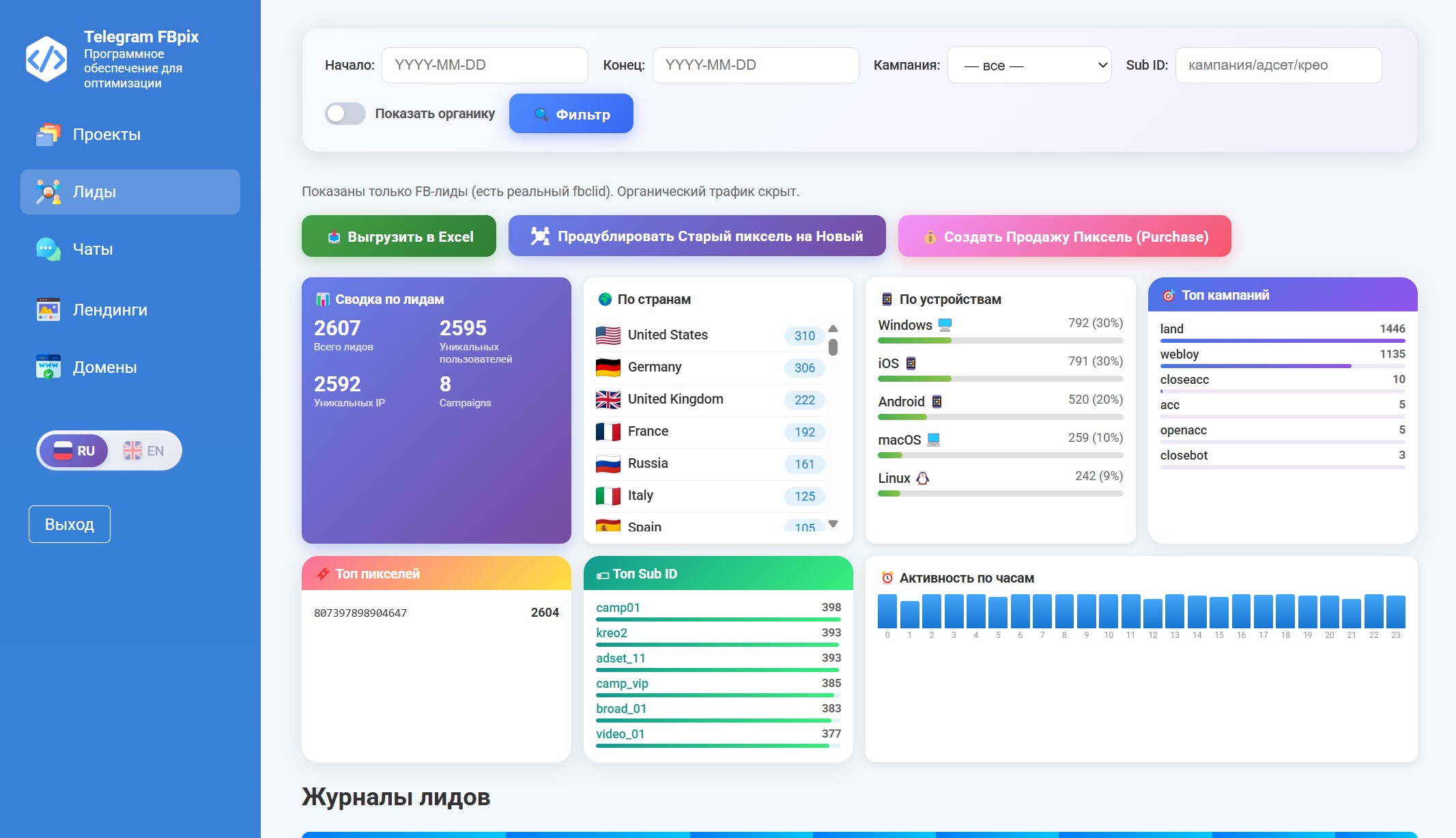Go to the Лендинги section
Screen dimensions: 1456x838
(130, 309)
